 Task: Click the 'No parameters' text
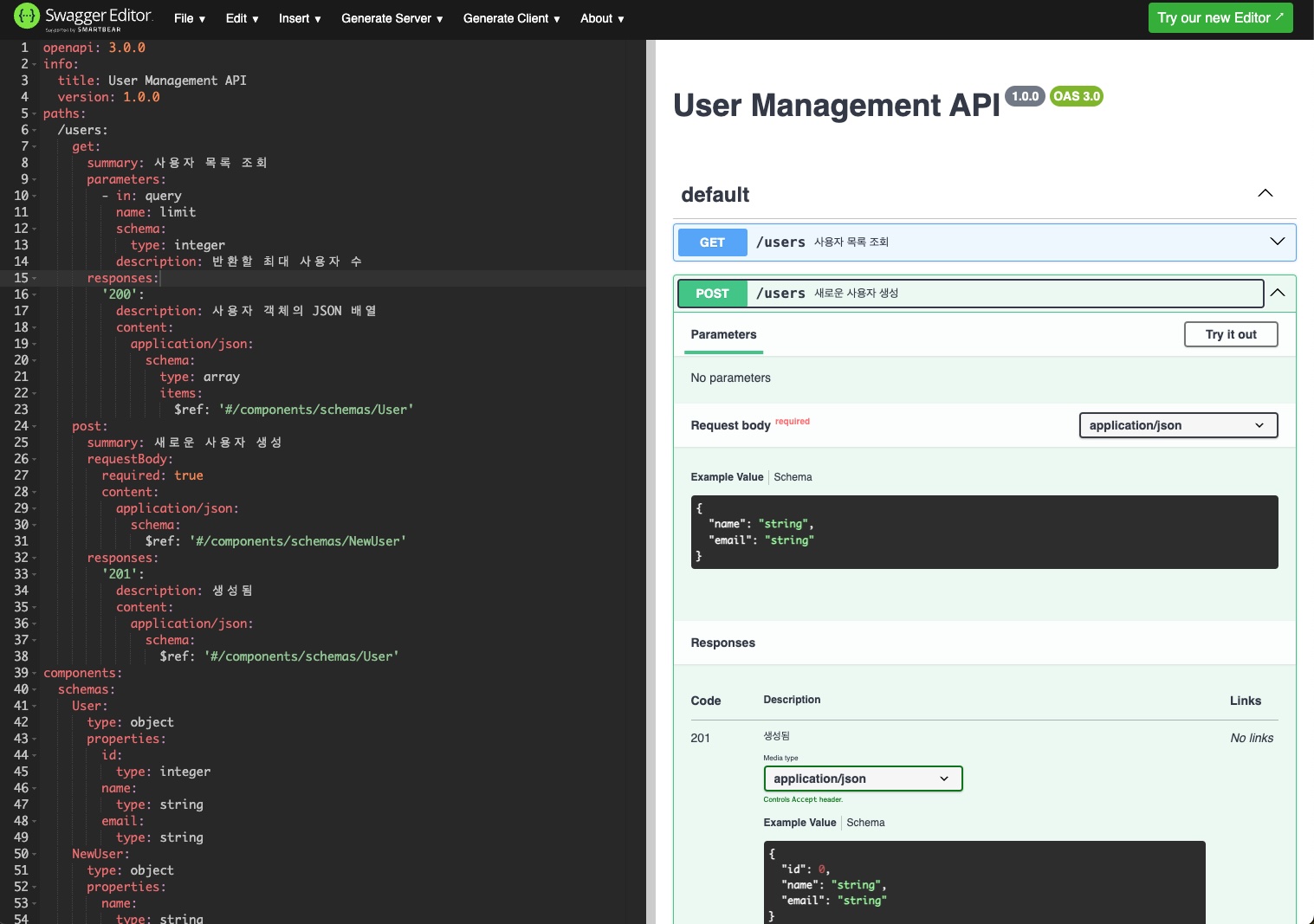[x=730, y=378]
